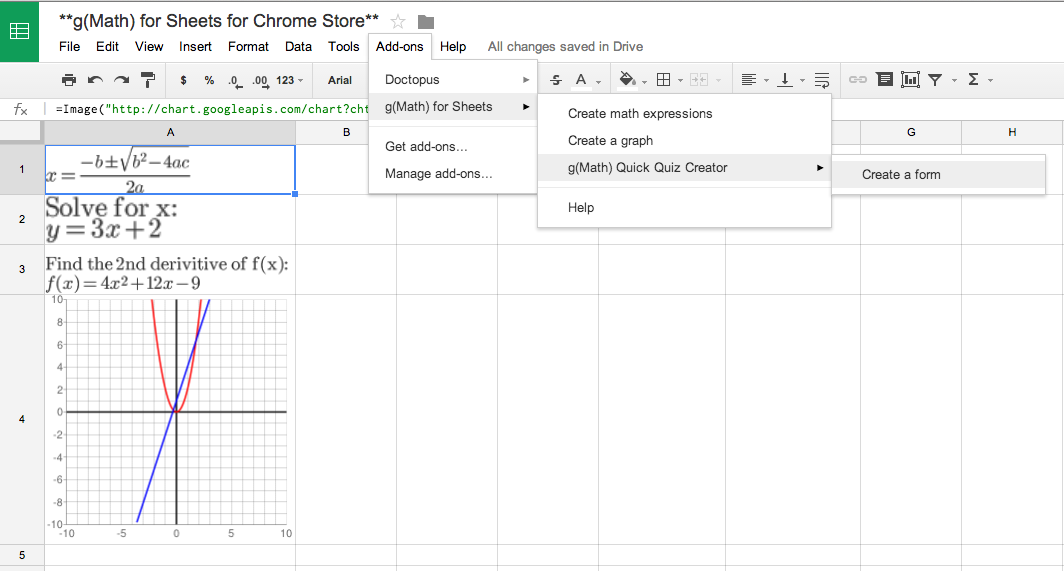Select the paint format tool
Viewport: 1064px width, 571px height.
tap(148, 80)
